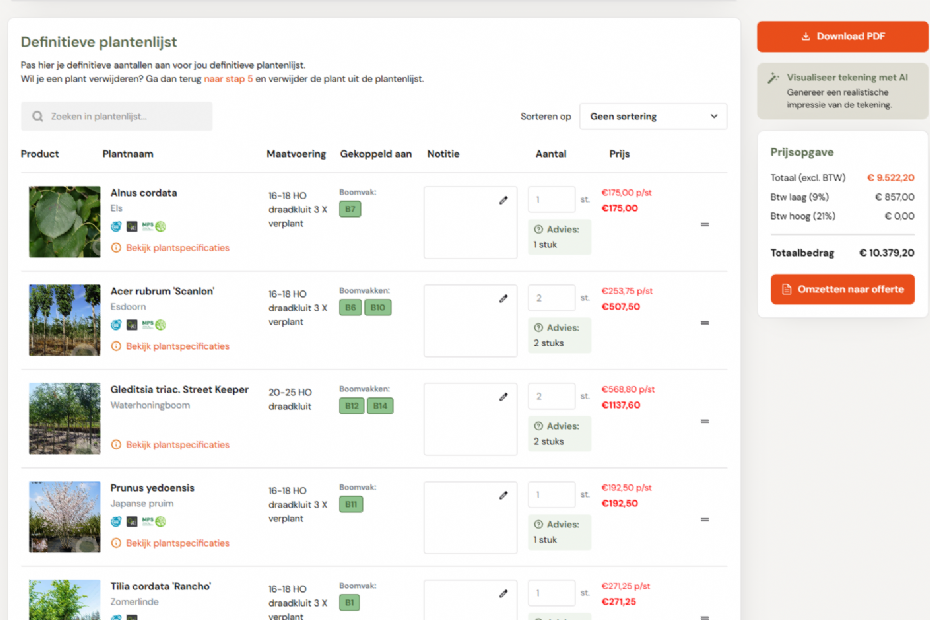
Task: Click the drag handle icon for Prunus yedoensis row
Action: [x=705, y=519]
